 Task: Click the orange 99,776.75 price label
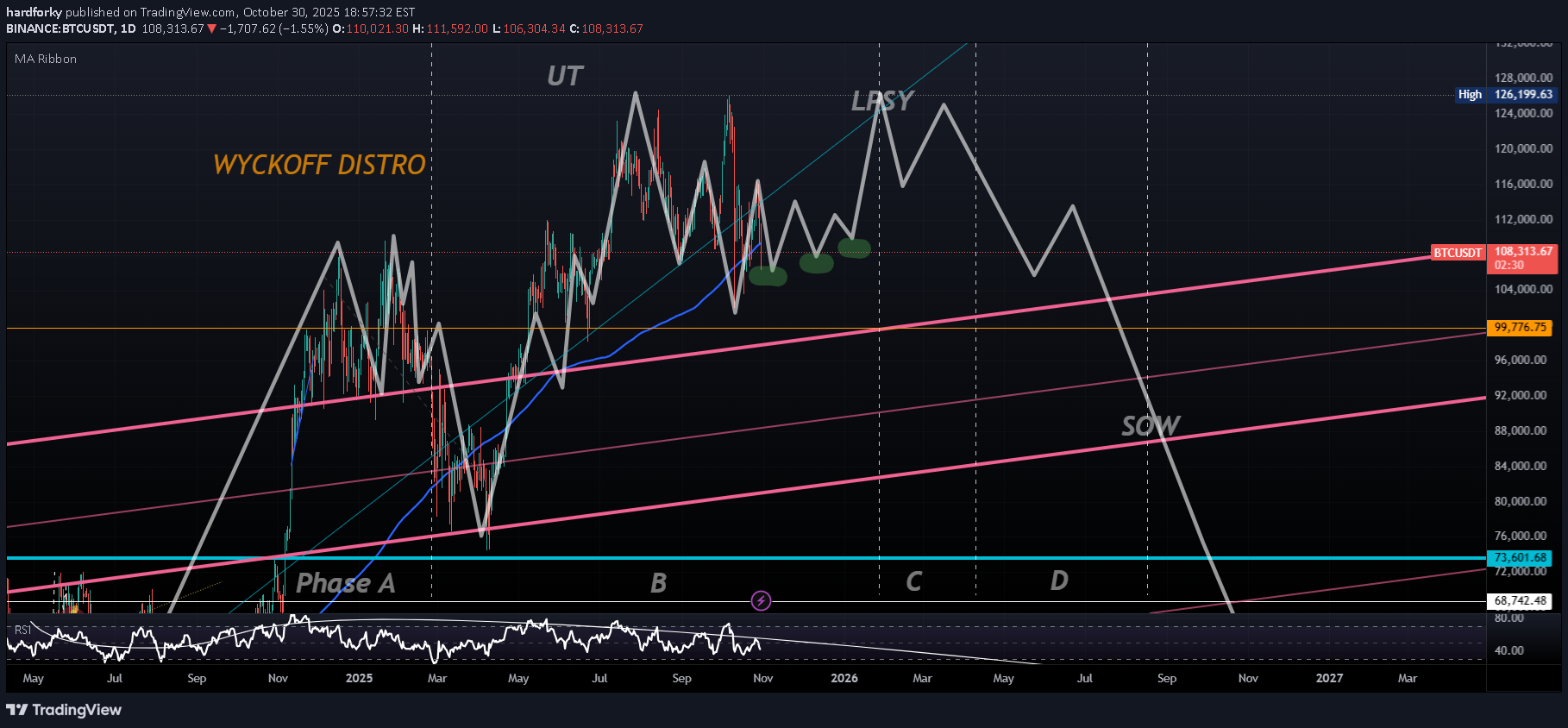(x=1520, y=328)
